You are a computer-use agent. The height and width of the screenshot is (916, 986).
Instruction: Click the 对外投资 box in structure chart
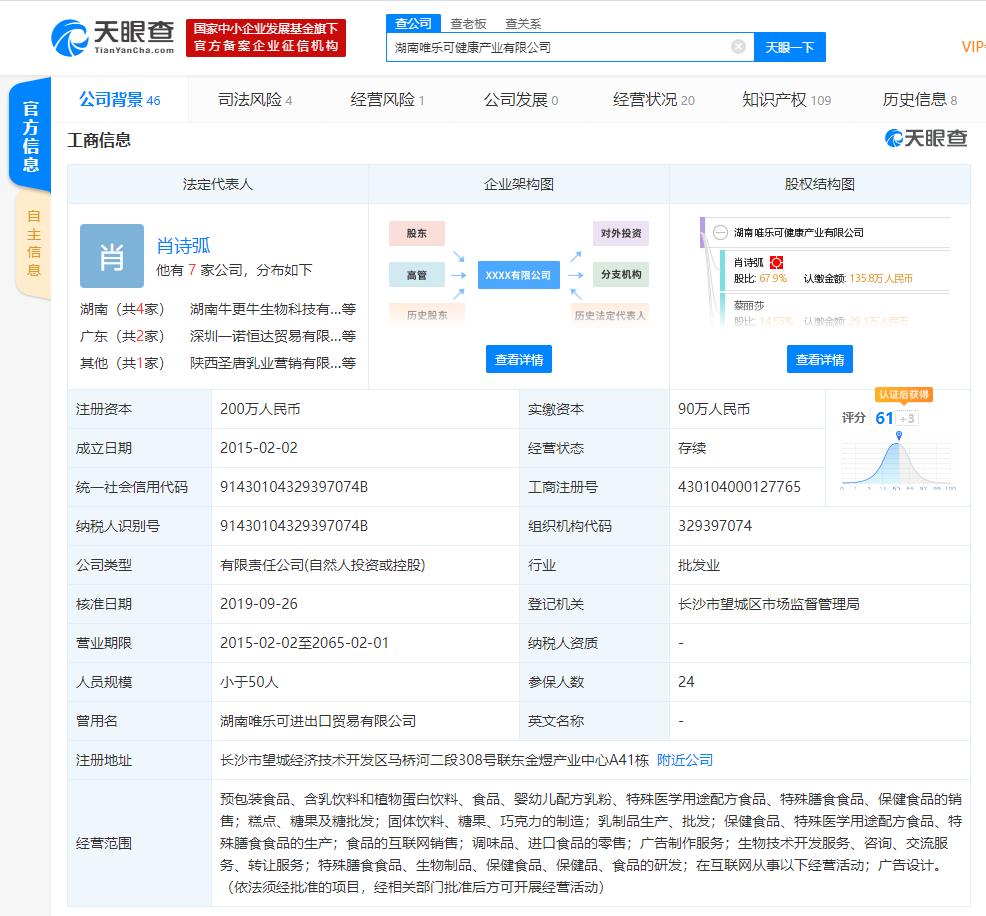(x=621, y=233)
